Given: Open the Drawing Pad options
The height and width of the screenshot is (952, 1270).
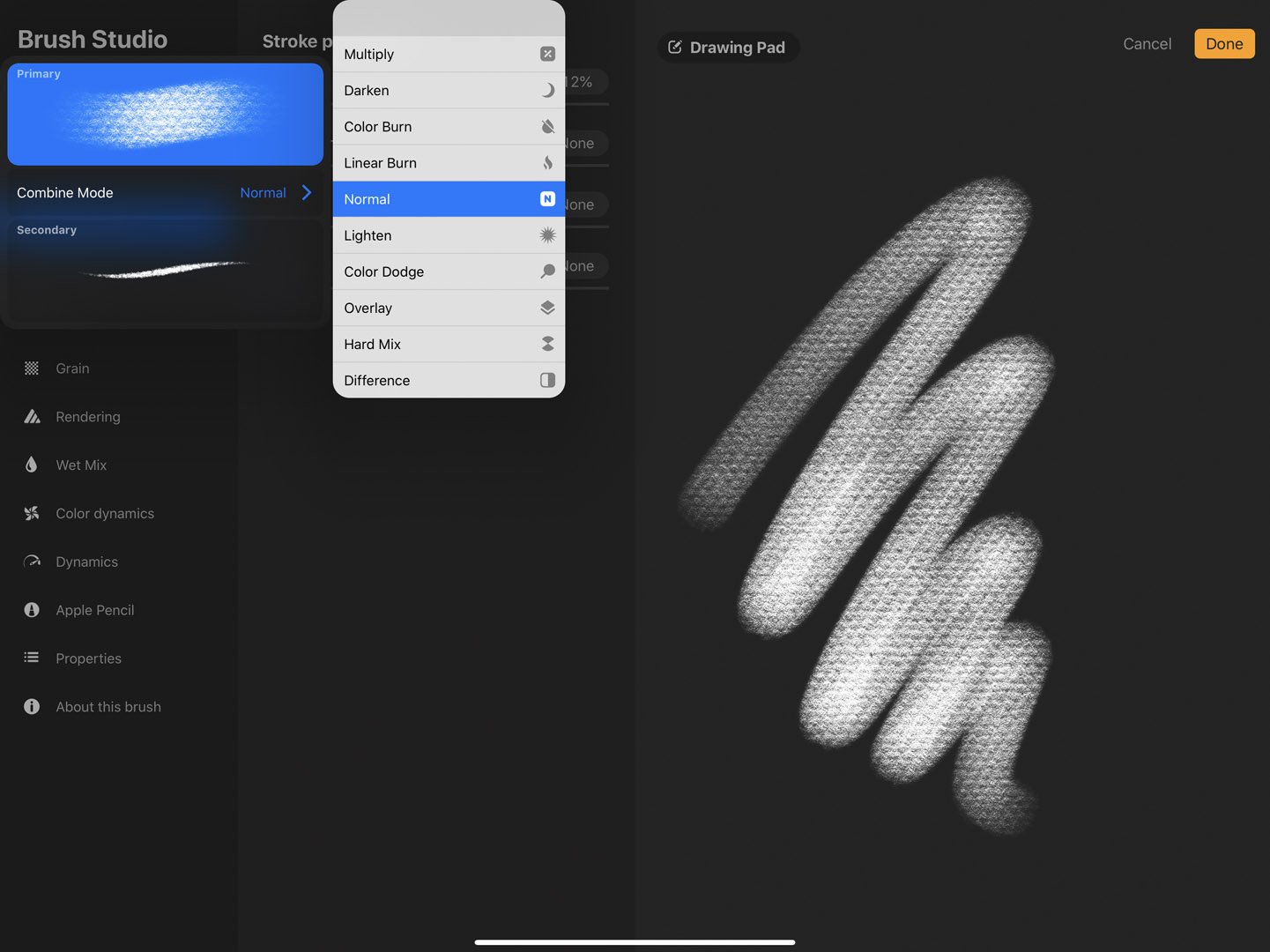Looking at the screenshot, I should click(x=728, y=47).
